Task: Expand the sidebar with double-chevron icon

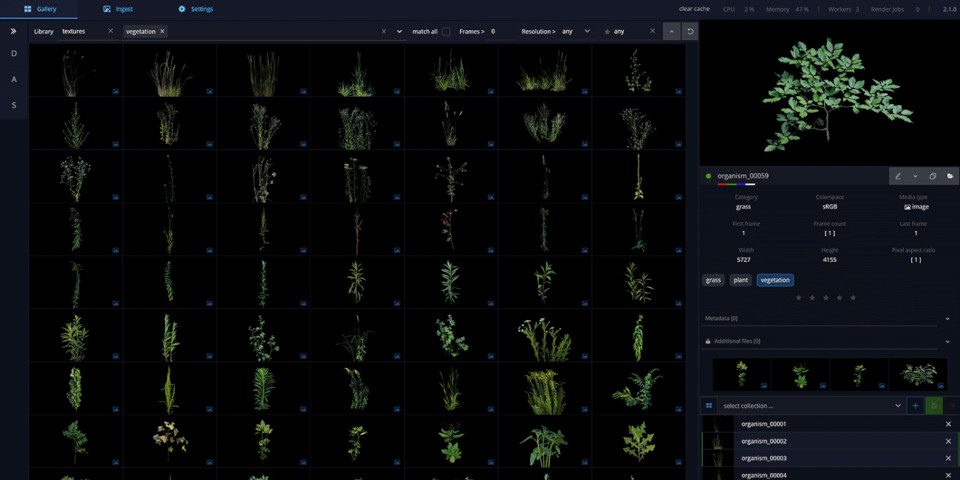Action: pyautogui.click(x=13, y=31)
